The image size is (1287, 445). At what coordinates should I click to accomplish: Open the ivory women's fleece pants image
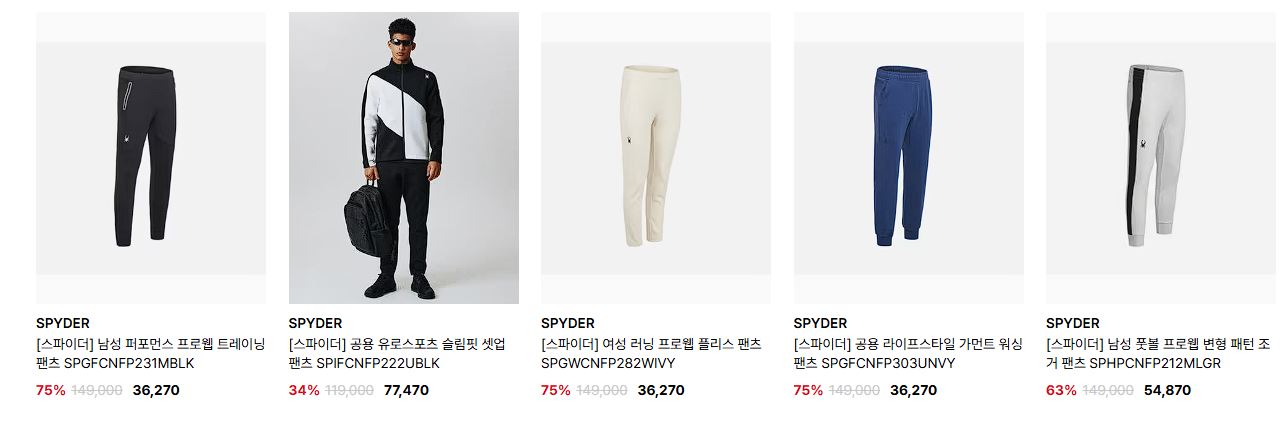pos(656,158)
